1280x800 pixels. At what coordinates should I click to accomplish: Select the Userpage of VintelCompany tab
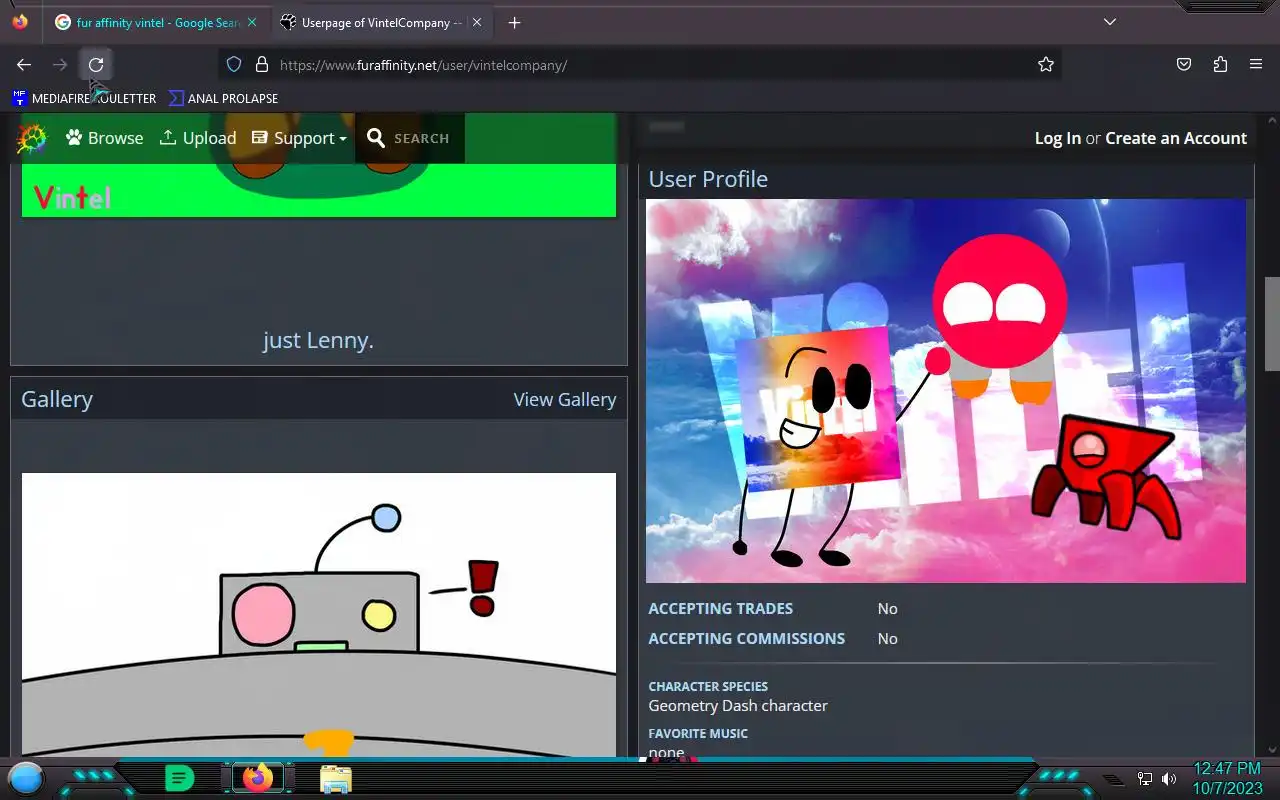(x=382, y=22)
